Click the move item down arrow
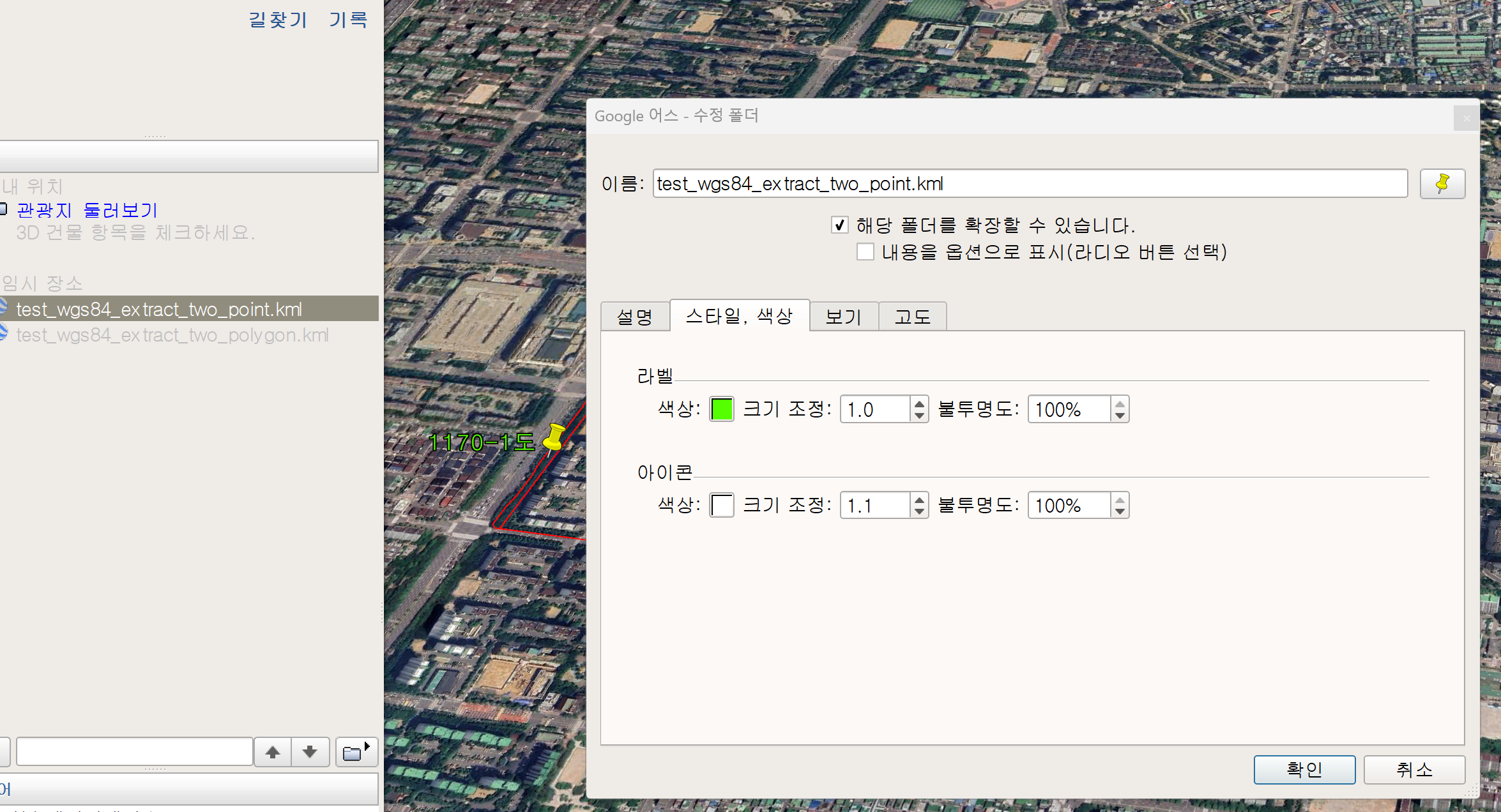This screenshot has width=1501, height=812. pyautogui.click(x=310, y=752)
